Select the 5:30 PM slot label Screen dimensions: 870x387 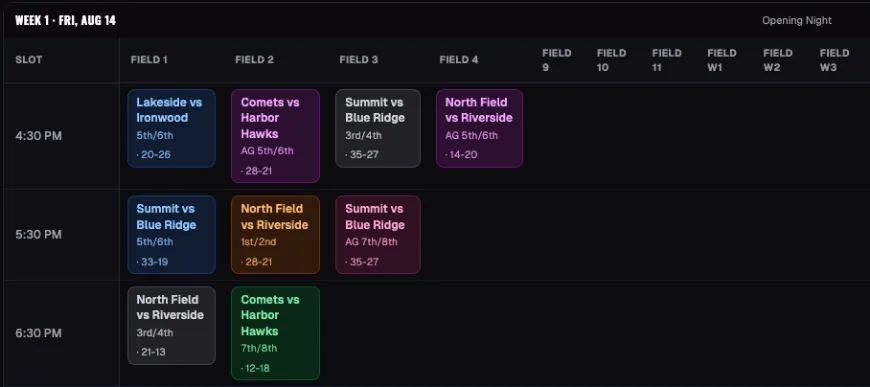tap(38, 234)
